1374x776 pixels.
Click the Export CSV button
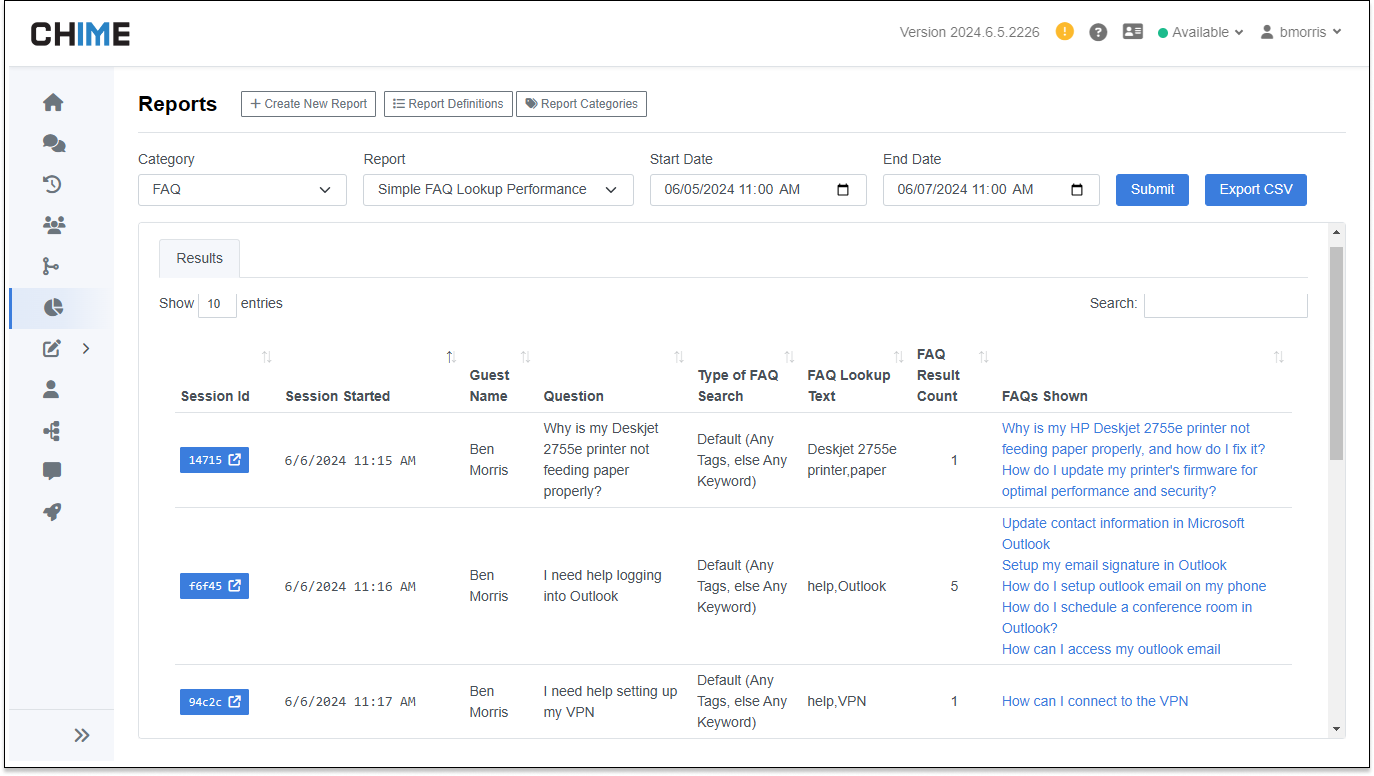(x=1256, y=190)
